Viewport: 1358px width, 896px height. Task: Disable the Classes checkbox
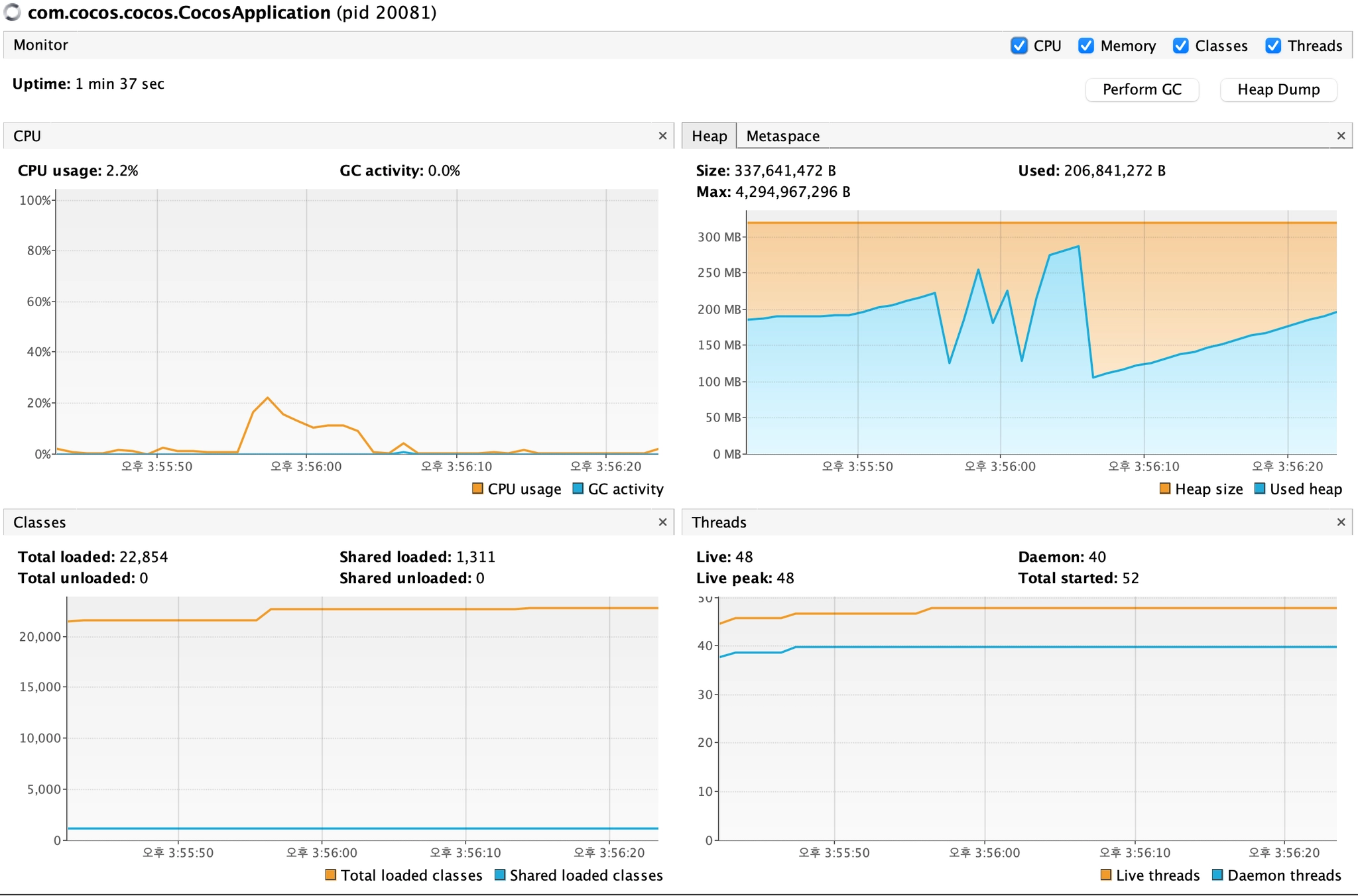(x=1180, y=46)
